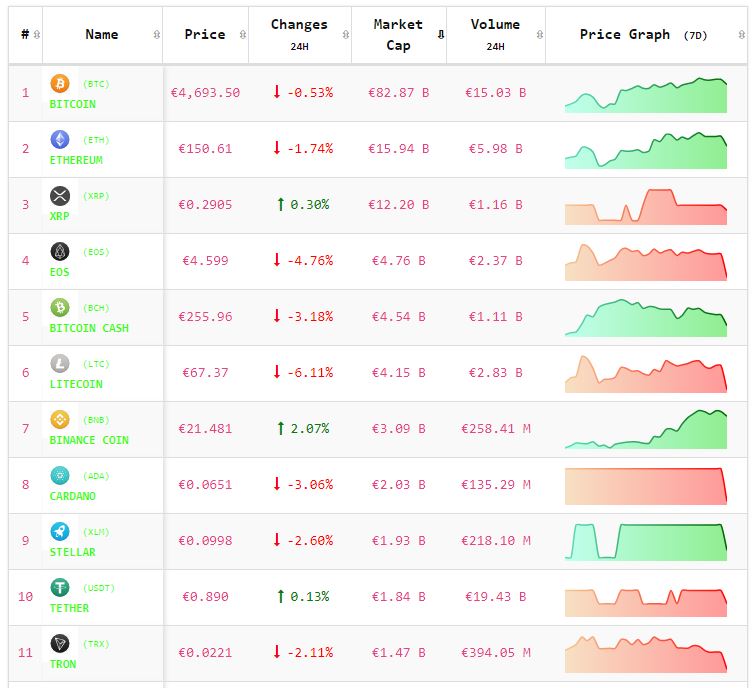Sort by rank number column header

coord(25,35)
